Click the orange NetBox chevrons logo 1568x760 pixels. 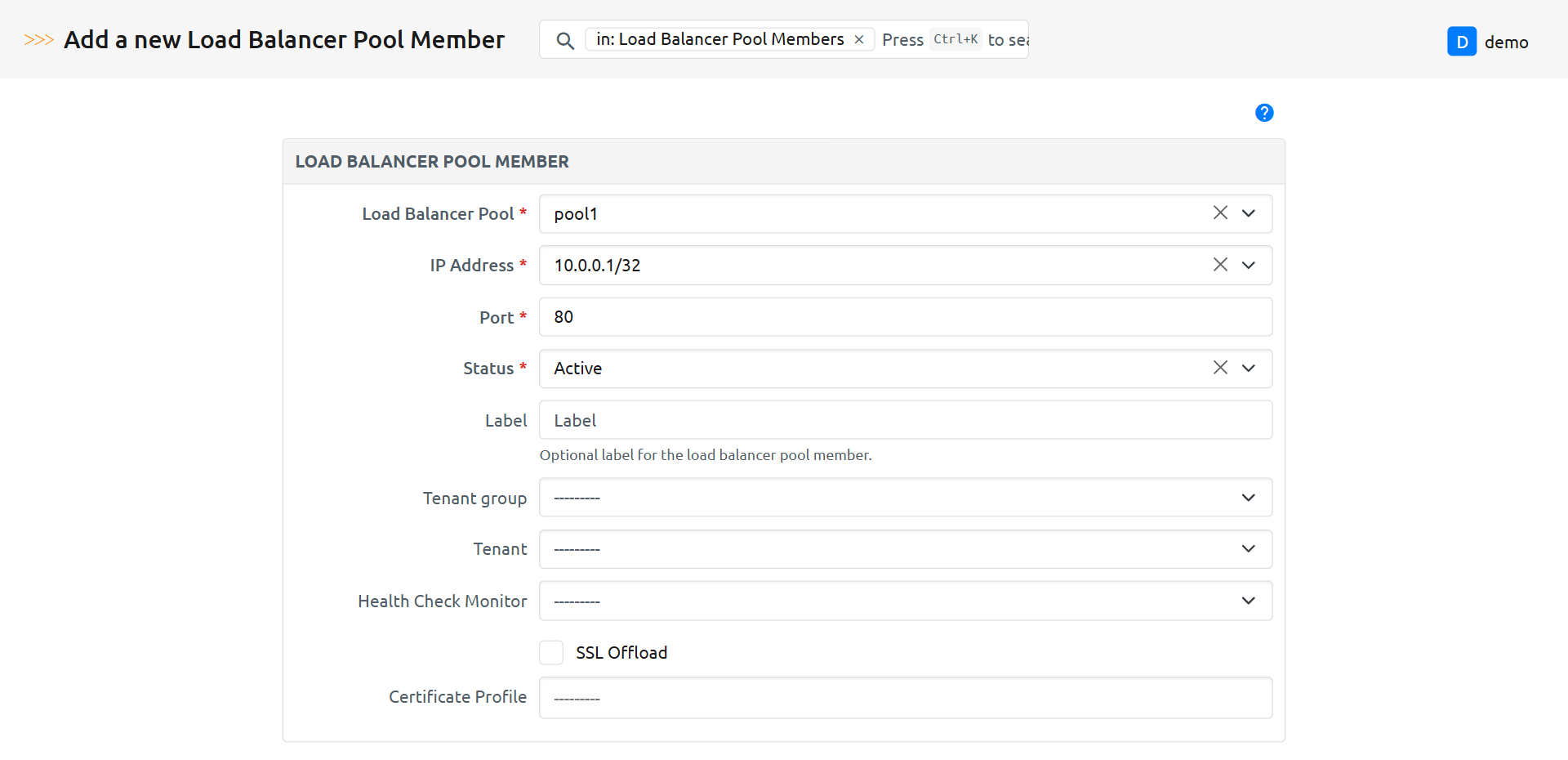coord(38,40)
